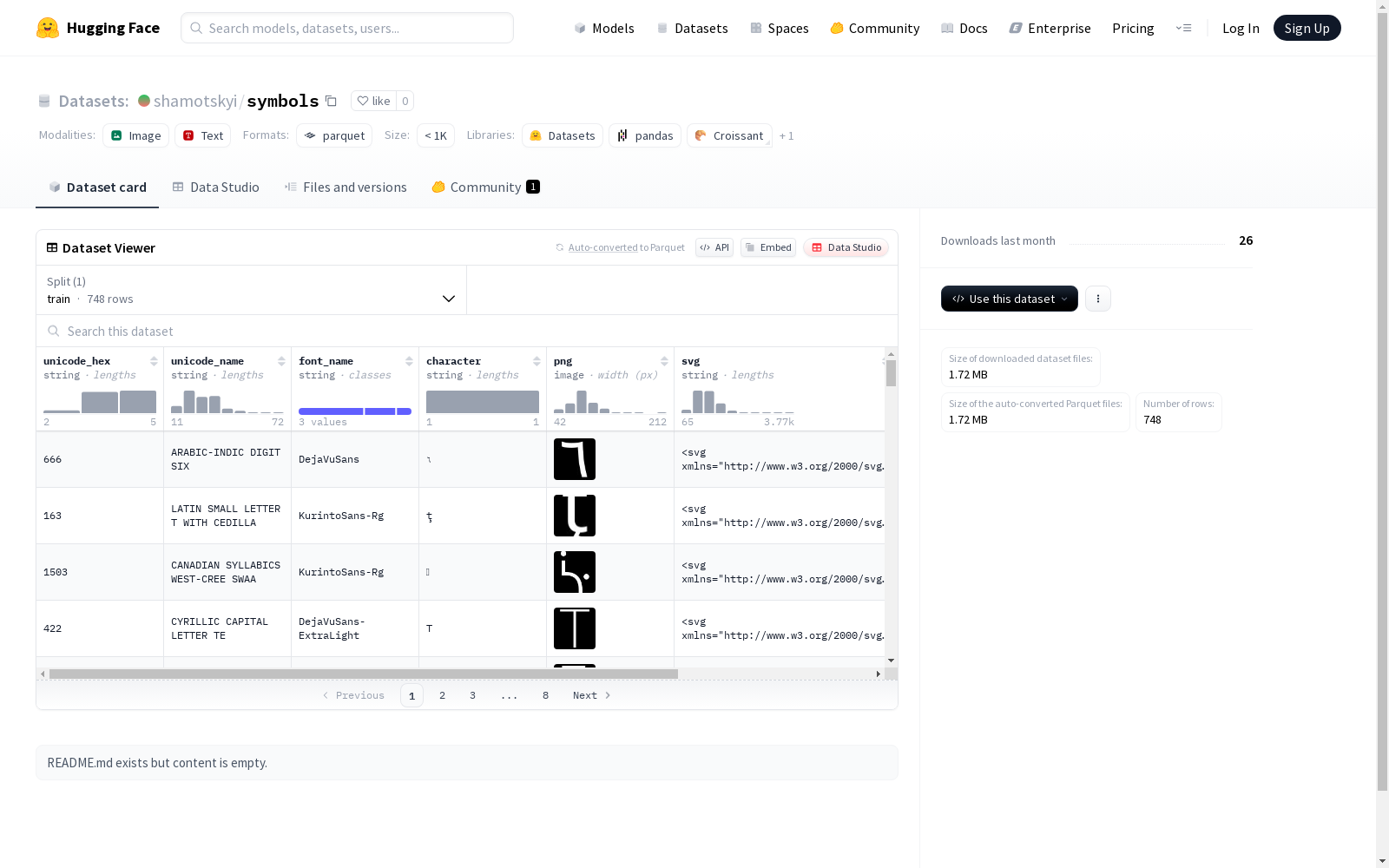
Task: Open Models in the top navigation
Action: point(604,28)
